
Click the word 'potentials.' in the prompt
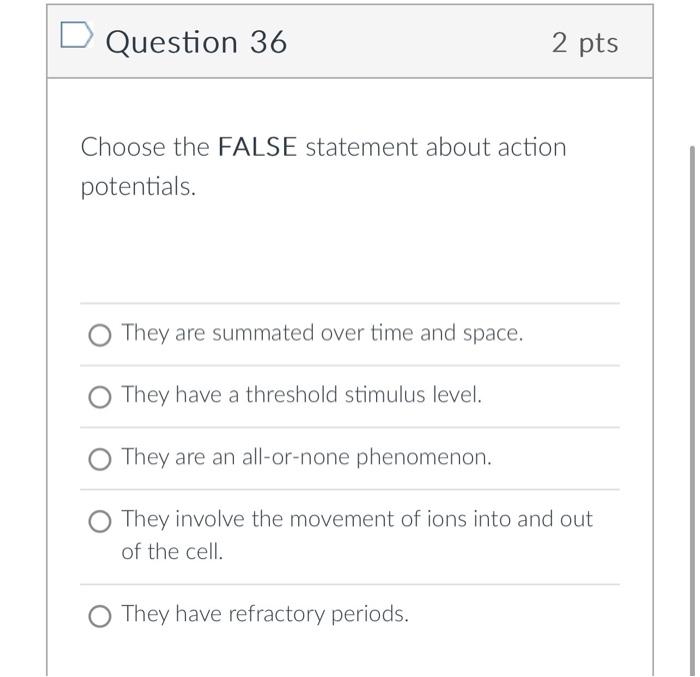[138, 188]
